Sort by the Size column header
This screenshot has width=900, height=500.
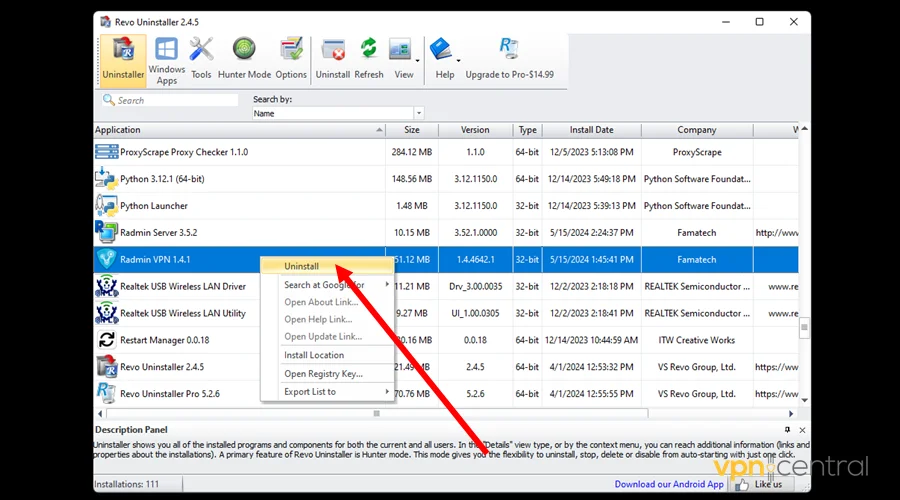[412, 130]
